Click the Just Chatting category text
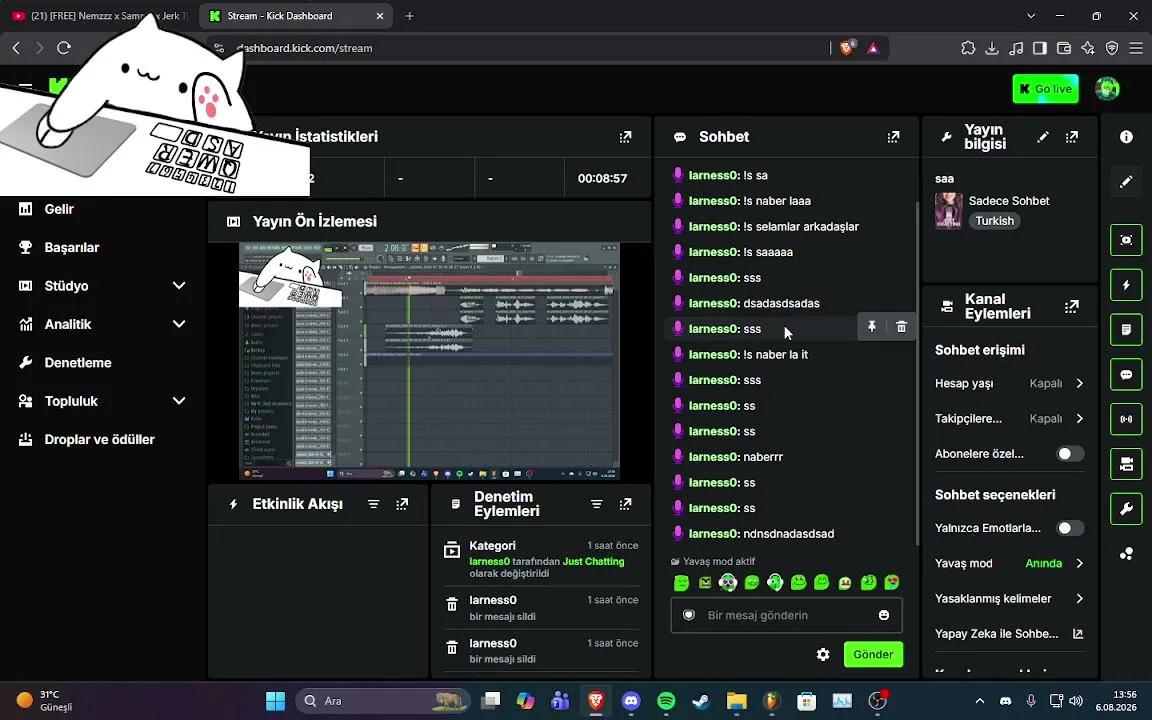1152x720 pixels. pos(593,561)
